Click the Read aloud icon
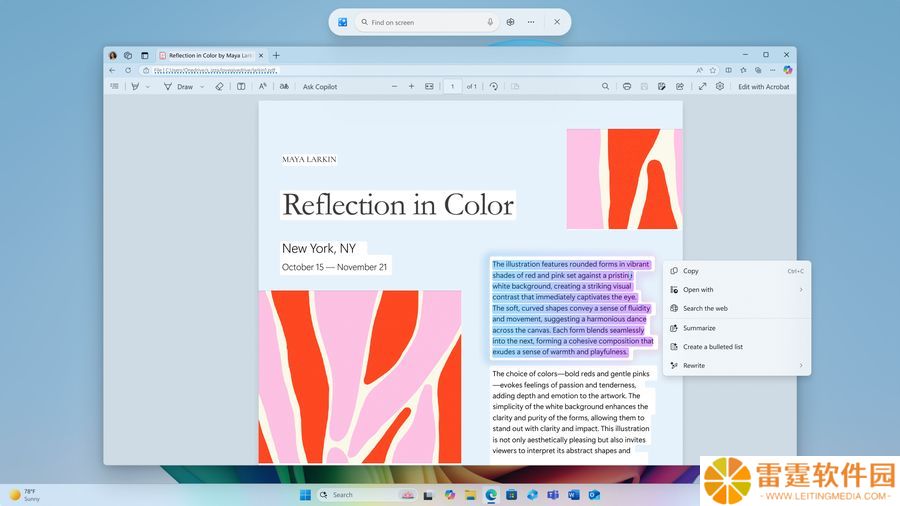The height and width of the screenshot is (506, 900). coord(262,87)
